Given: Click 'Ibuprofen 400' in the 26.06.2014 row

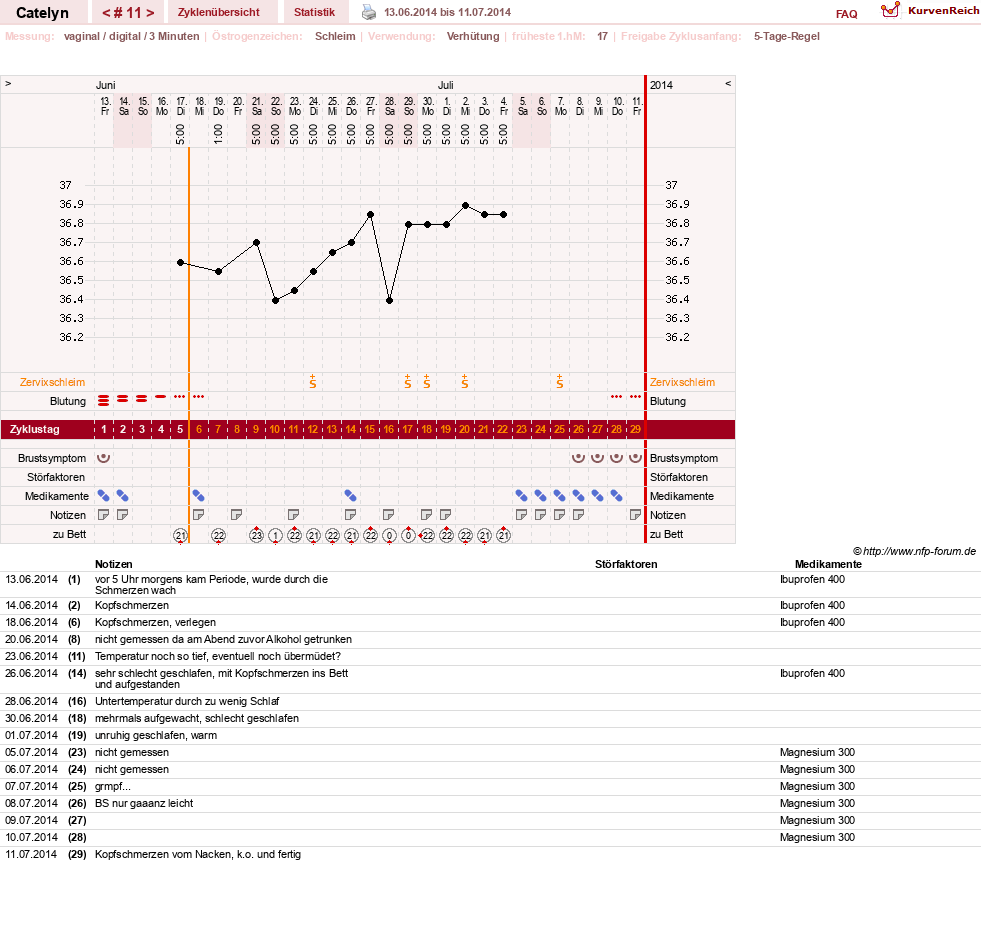Looking at the screenshot, I should [812, 673].
